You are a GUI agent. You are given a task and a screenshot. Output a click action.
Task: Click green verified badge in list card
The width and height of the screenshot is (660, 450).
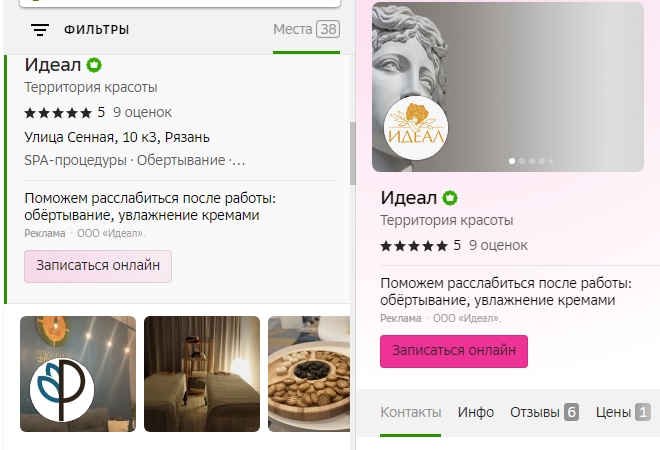[x=94, y=65]
